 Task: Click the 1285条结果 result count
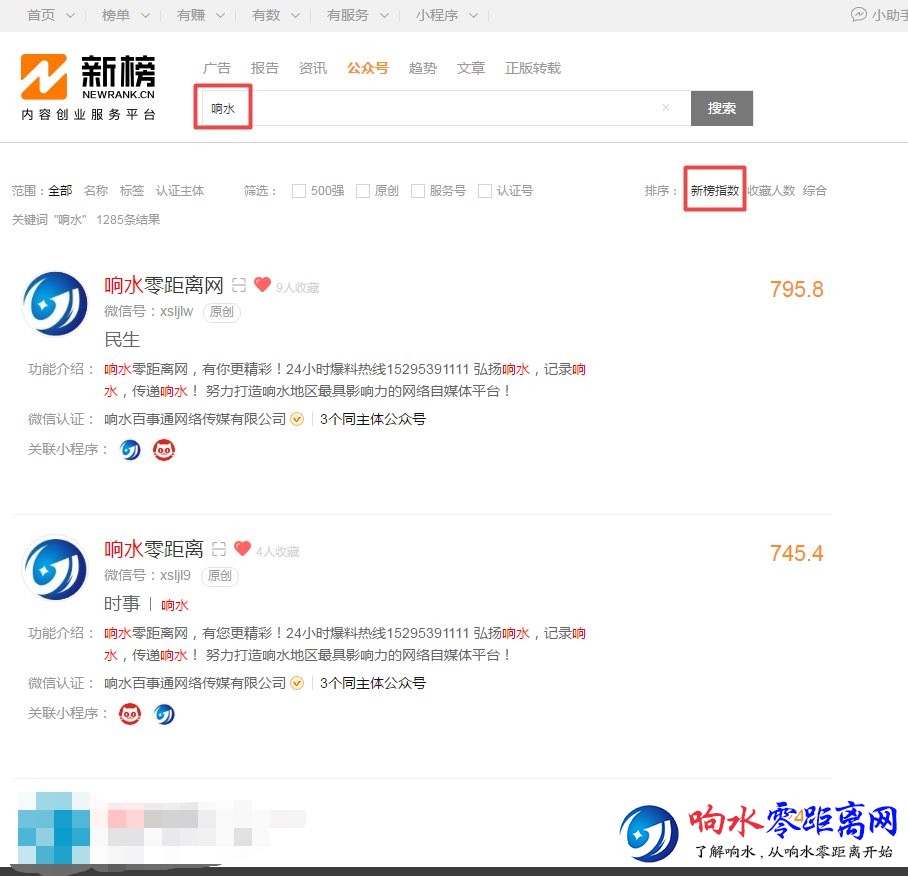pyautogui.click(x=128, y=220)
